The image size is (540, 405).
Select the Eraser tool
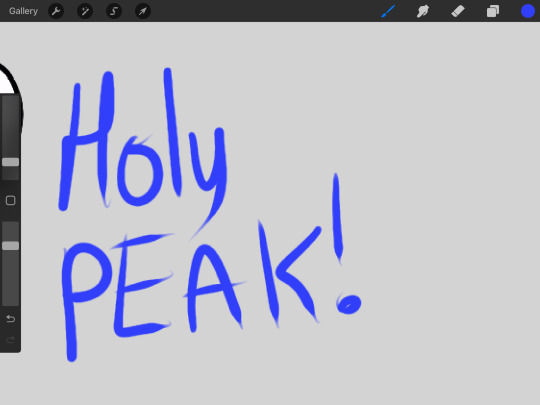click(458, 11)
